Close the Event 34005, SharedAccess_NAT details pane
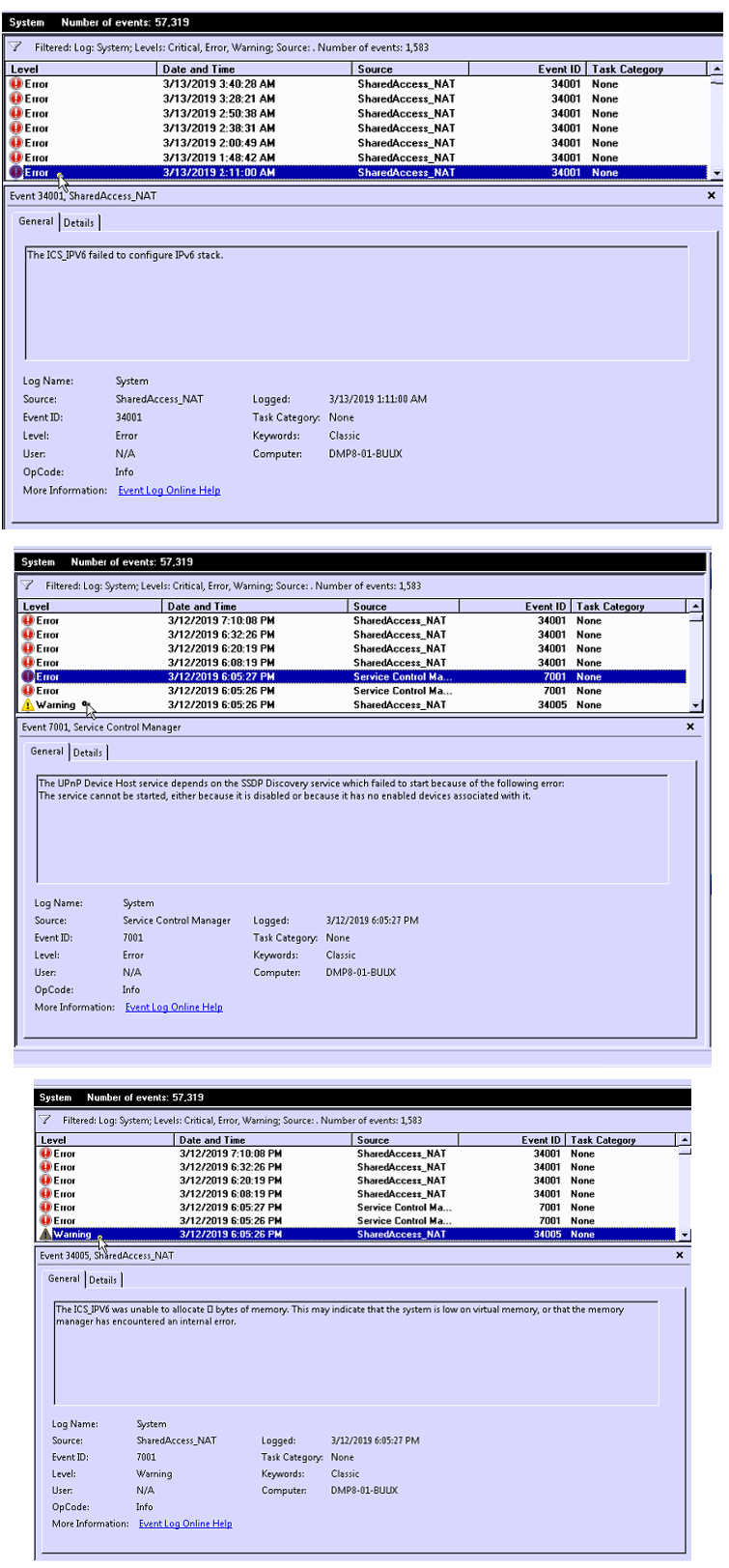Image resolution: width=729 pixels, height=1568 pixels. [680, 1255]
